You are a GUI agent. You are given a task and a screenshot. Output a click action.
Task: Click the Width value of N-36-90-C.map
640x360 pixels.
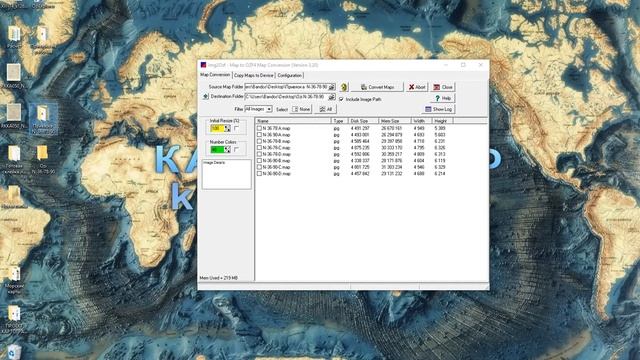click(419, 167)
